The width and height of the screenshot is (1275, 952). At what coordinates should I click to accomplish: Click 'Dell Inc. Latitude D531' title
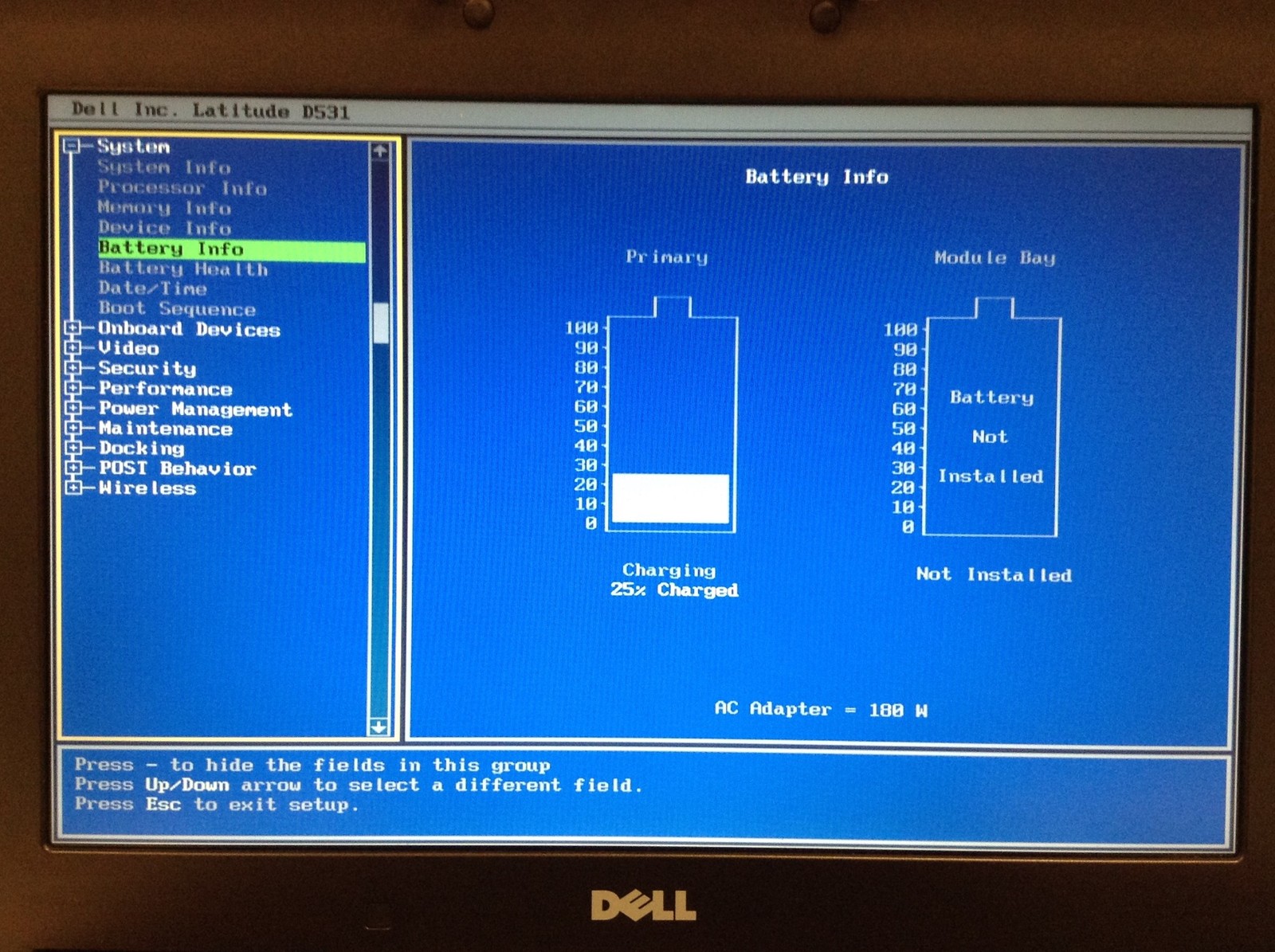pyautogui.click(x=211, y=111)
